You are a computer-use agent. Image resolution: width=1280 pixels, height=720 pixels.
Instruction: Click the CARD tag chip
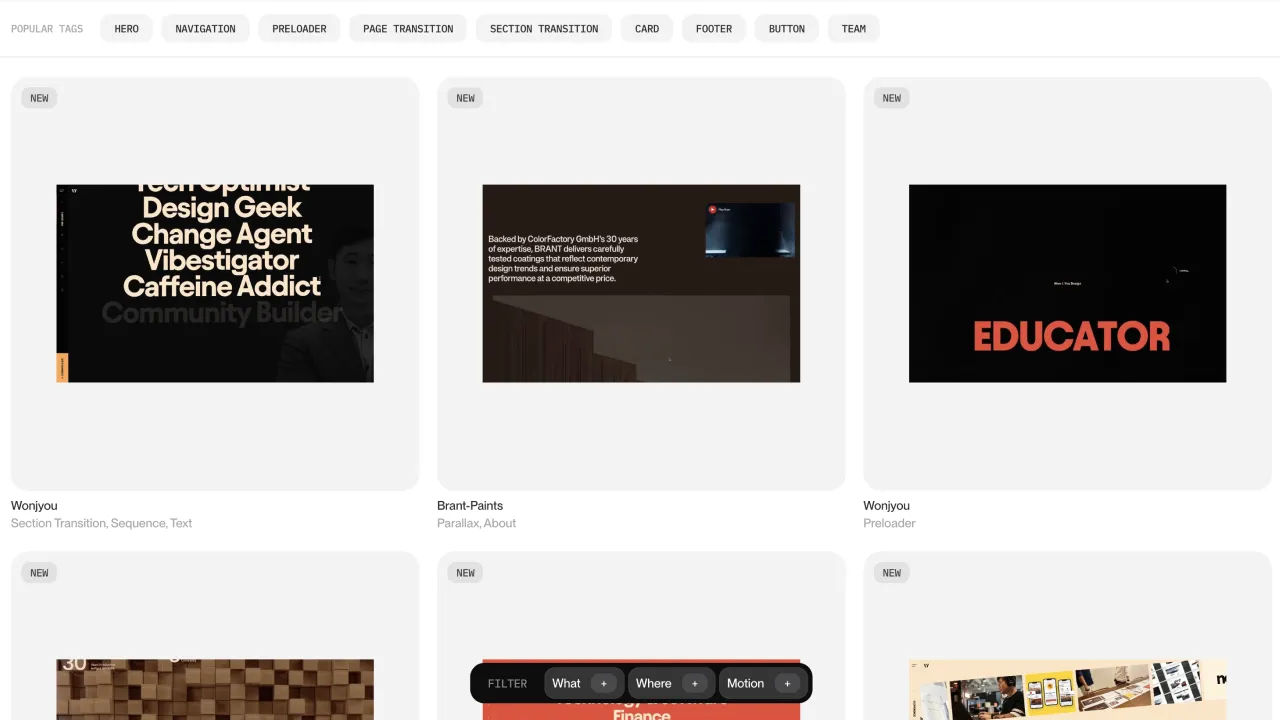tap(647, 29)
